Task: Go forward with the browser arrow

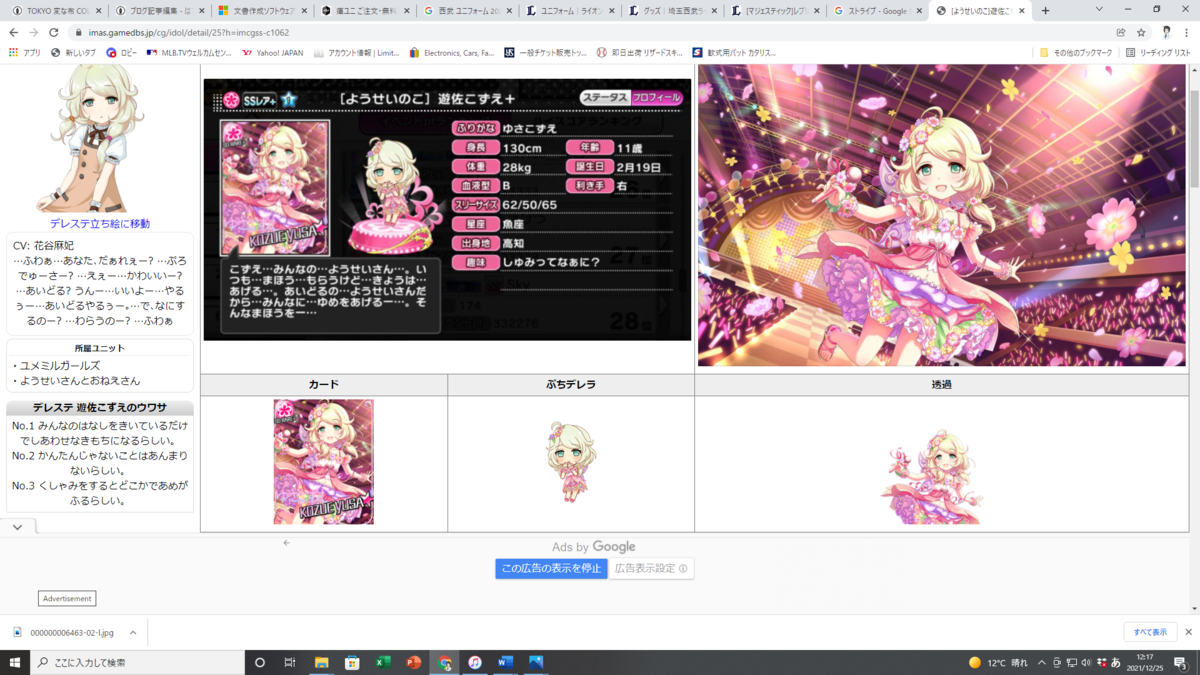Action: click(x=34, y=32)
